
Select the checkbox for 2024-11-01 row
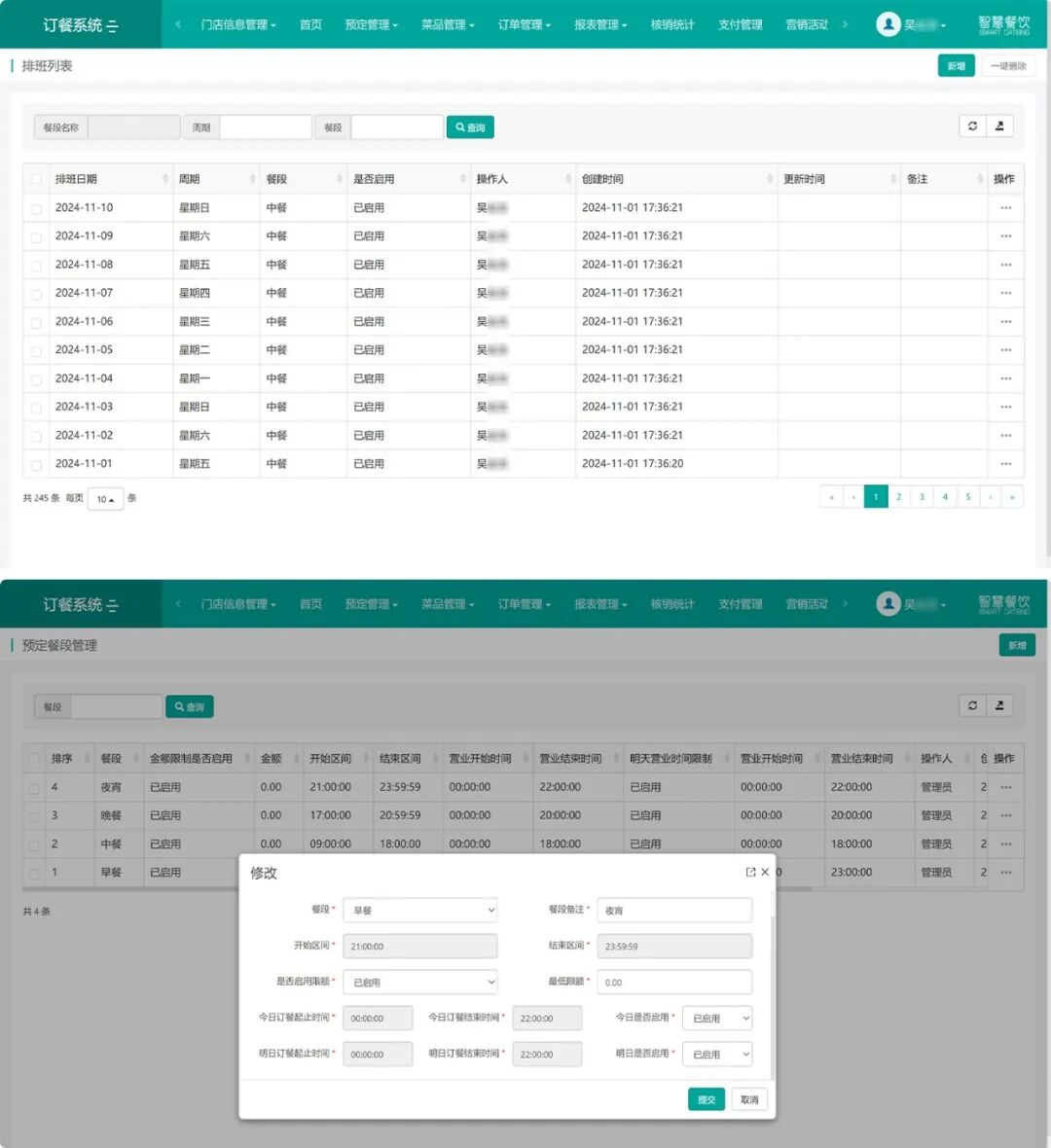point(36,465)
